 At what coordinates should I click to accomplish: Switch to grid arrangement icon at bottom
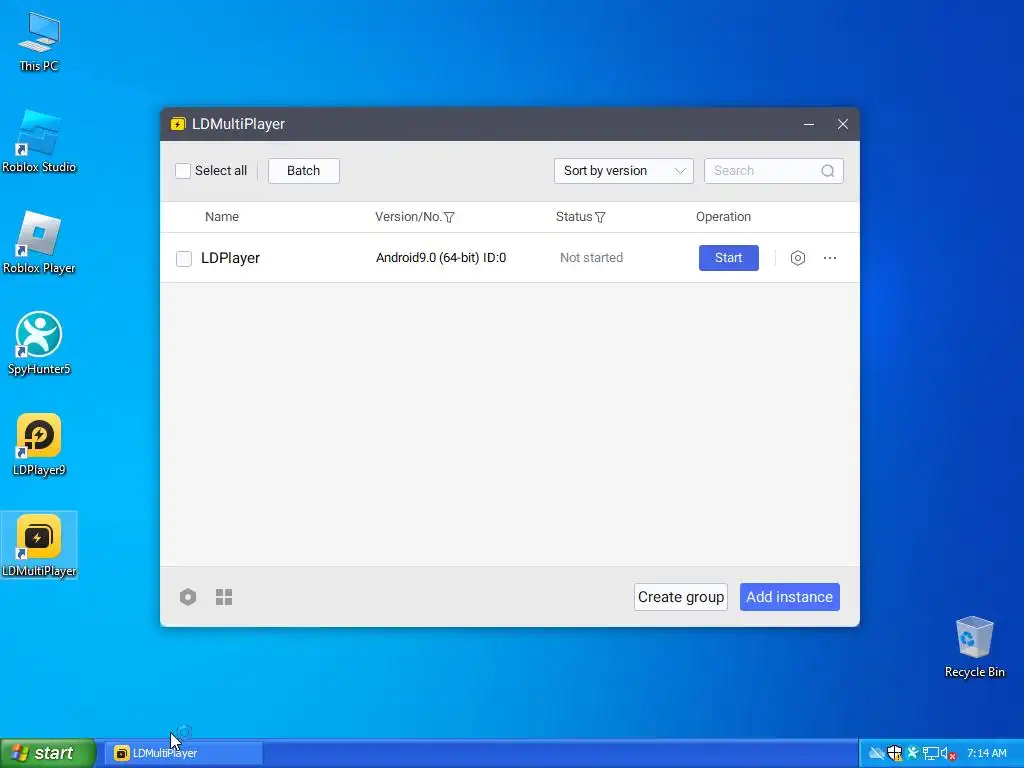coord(224,597)
